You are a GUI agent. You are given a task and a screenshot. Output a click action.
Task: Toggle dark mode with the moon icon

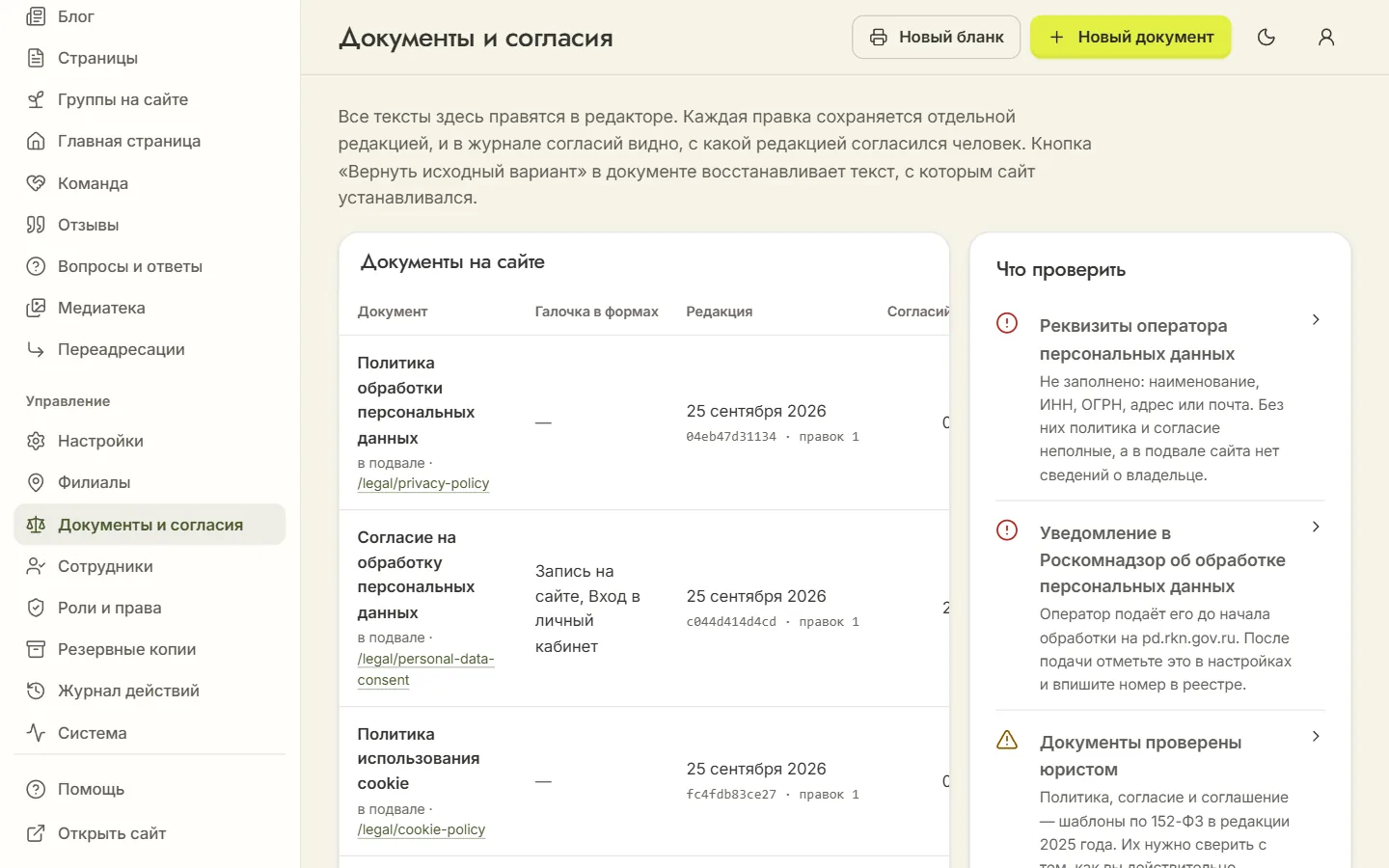pyautogui.click(x=1266, y=37)
